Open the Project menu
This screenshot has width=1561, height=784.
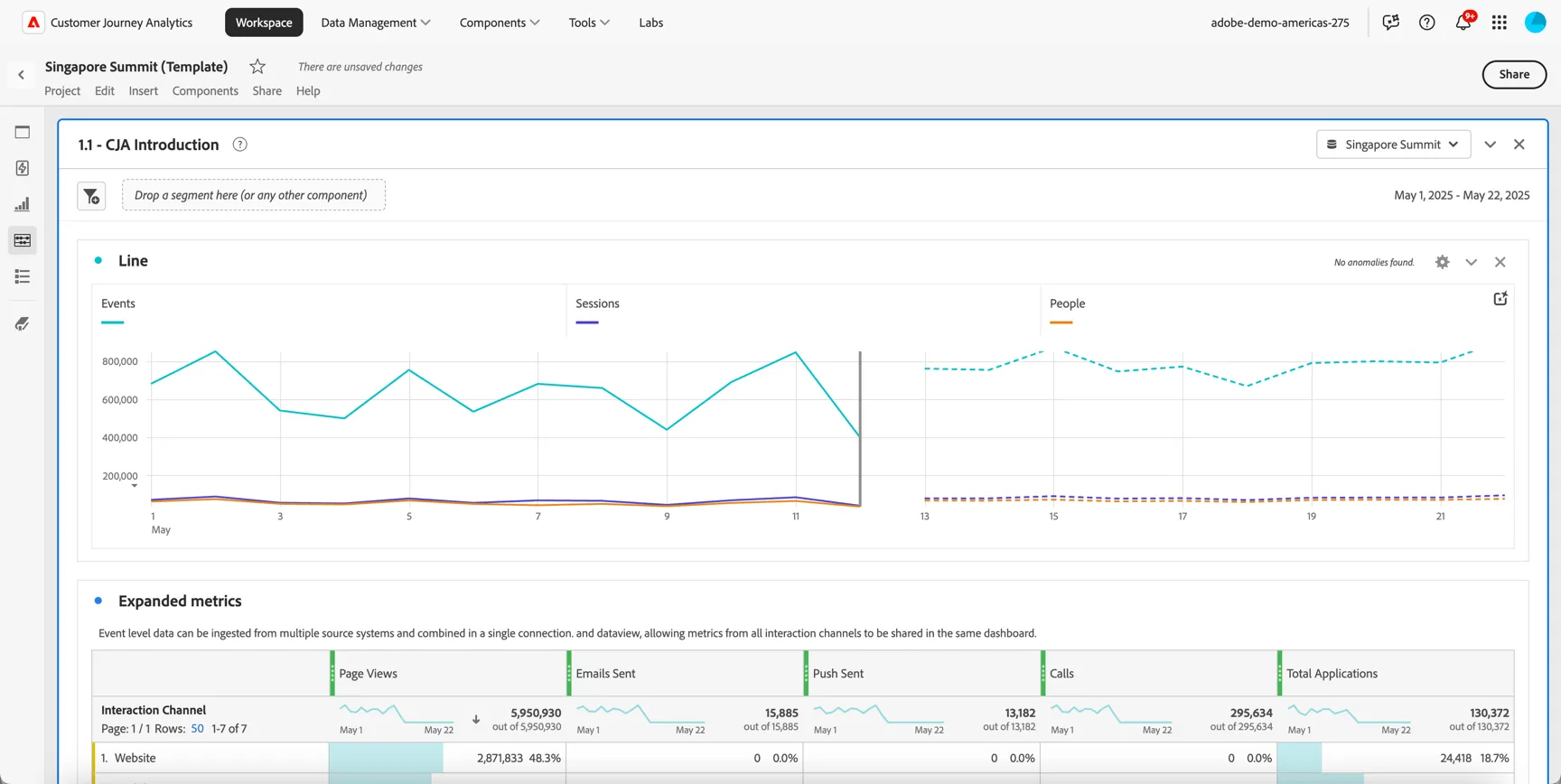pos(62,90)
